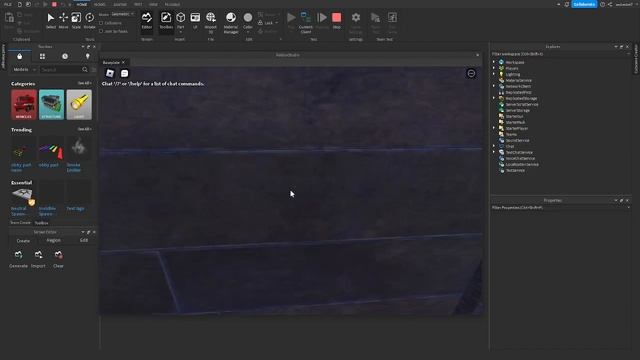Open the viewport options circle button
Screen dimensions: 640x360
(x=471, y=73)
